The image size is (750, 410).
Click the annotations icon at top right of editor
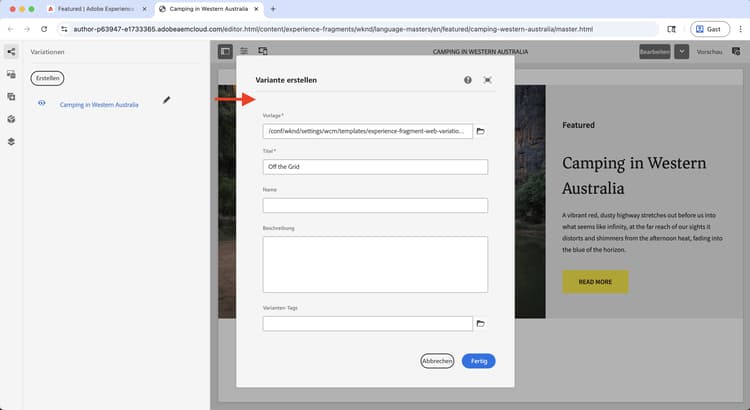click(736, 52)
